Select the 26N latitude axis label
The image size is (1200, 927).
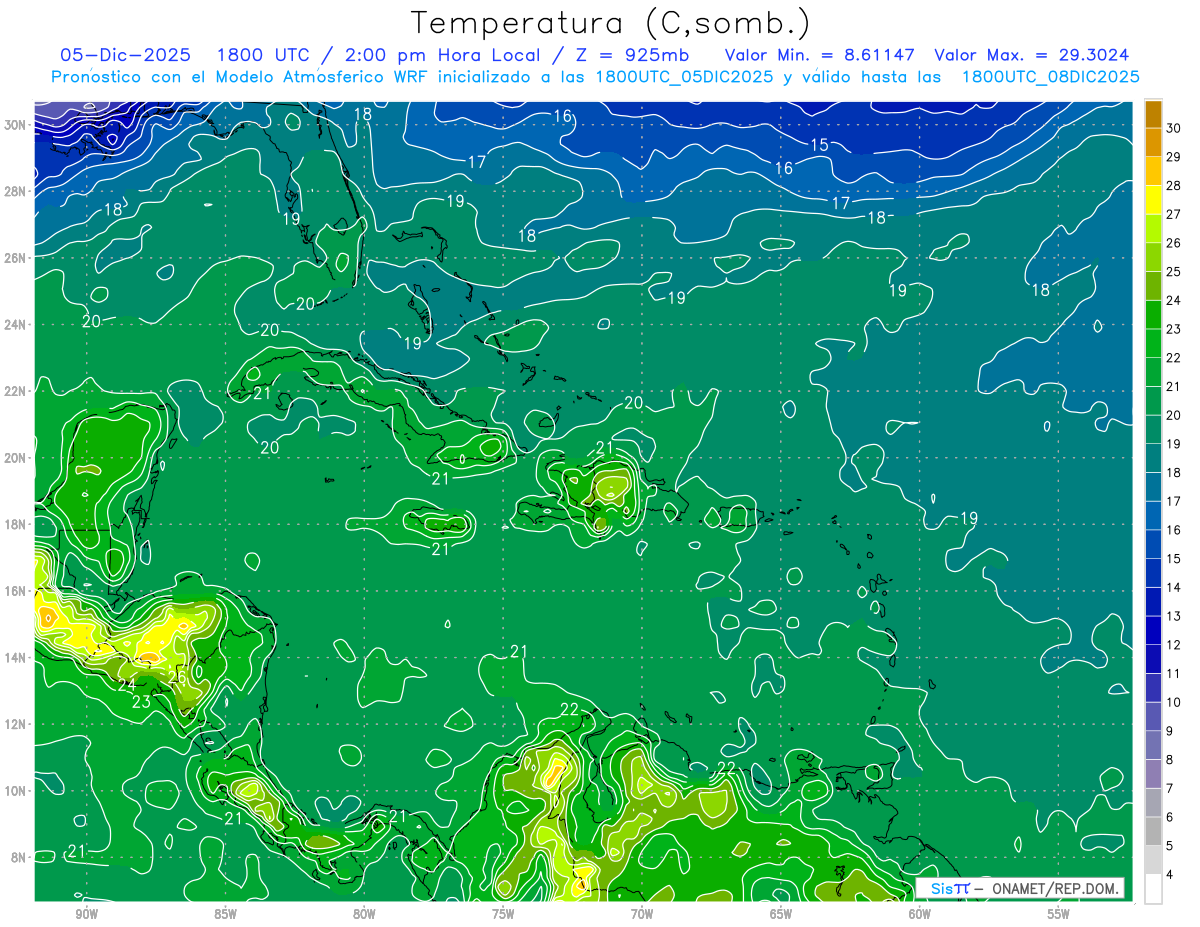click(14, 258)
